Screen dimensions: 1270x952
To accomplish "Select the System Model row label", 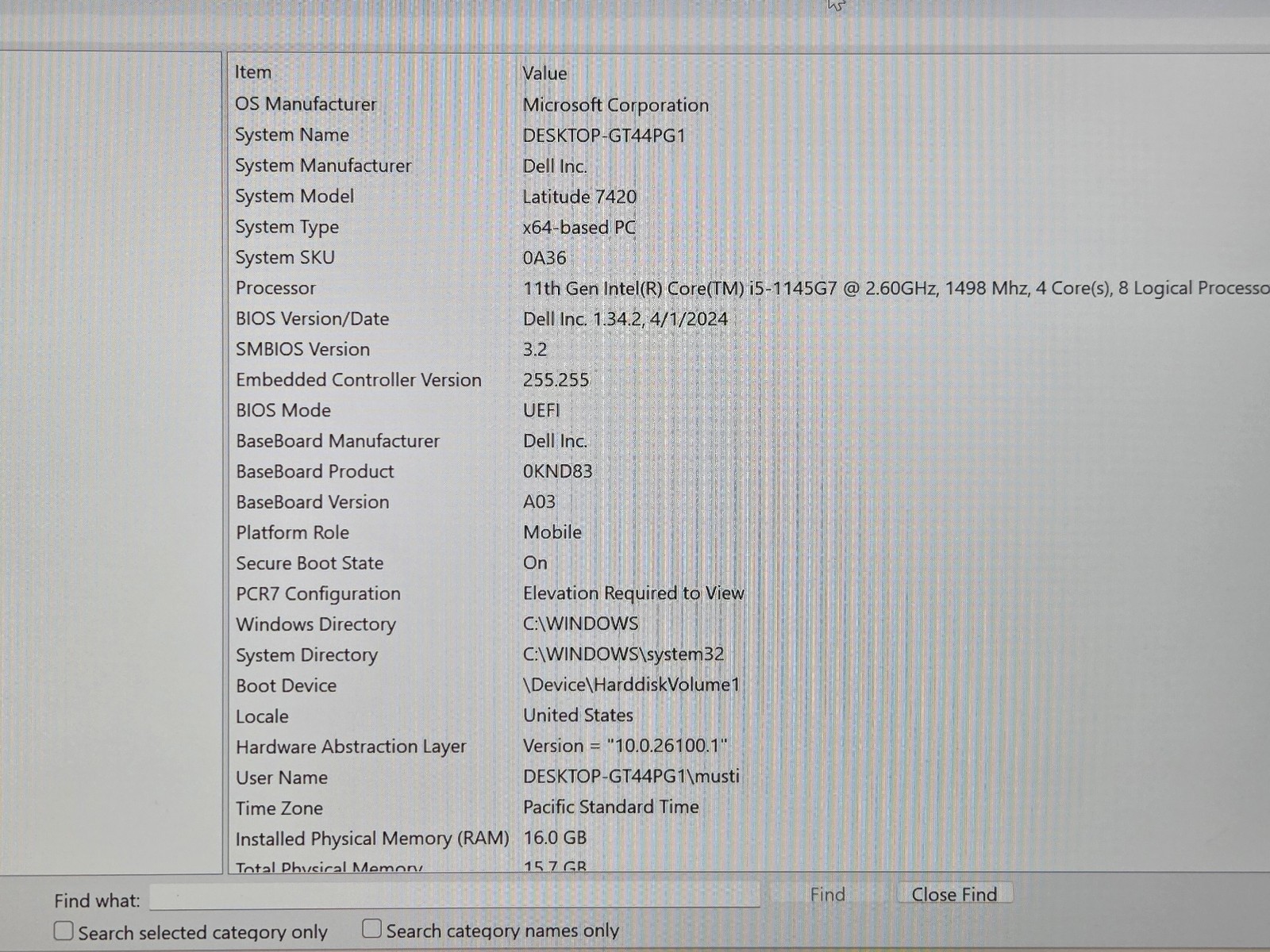I will point(294,196).
